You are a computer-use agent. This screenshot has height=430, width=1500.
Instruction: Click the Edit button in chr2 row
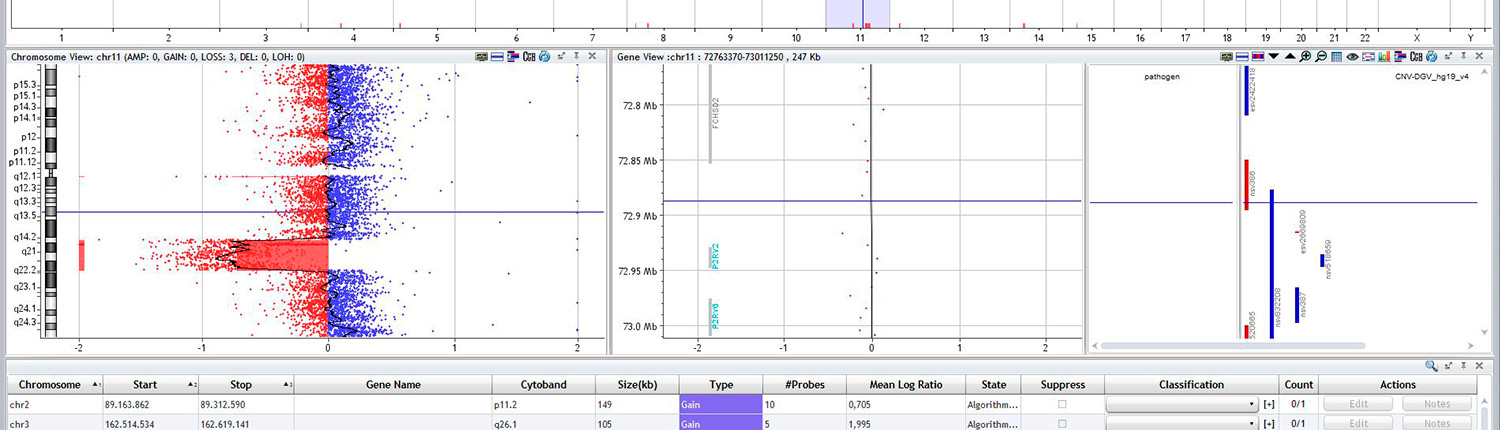1357,404
